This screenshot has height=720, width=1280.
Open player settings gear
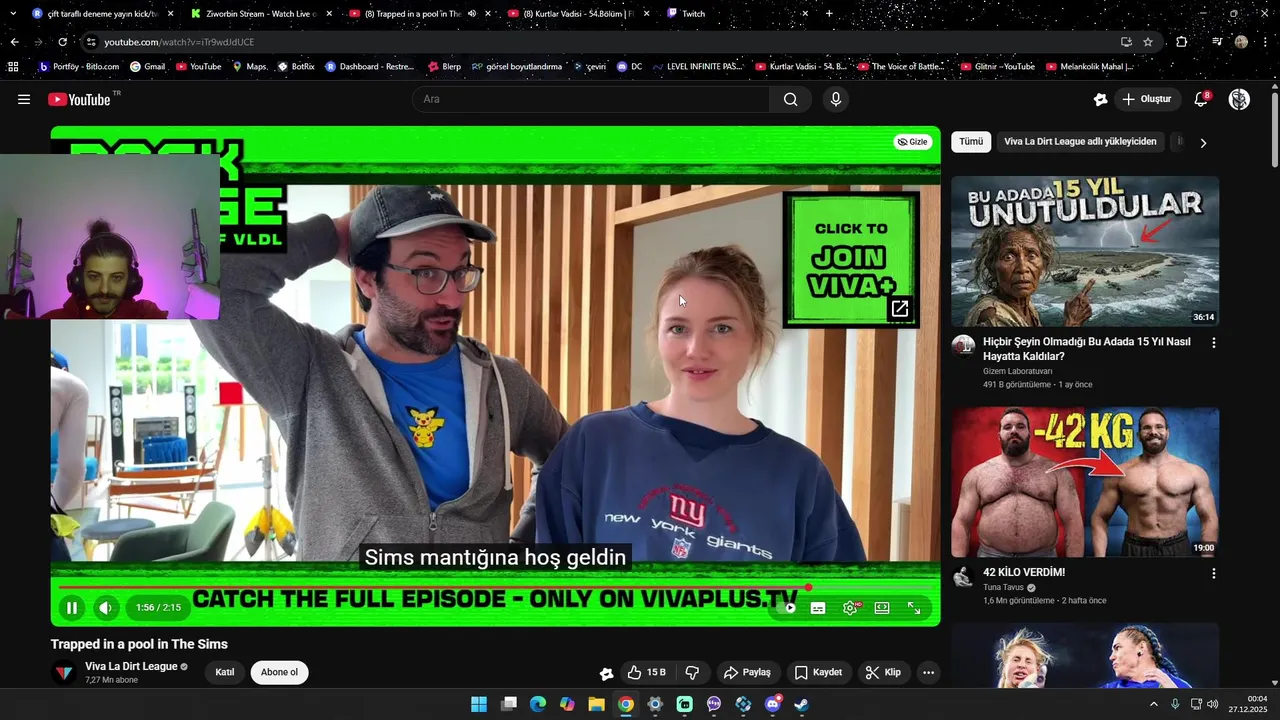850,607
